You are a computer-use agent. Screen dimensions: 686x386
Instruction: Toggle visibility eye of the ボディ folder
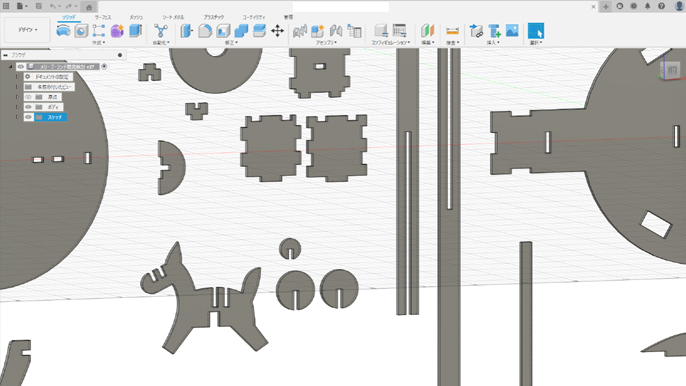pyautogui.click(x=28, y=107)
